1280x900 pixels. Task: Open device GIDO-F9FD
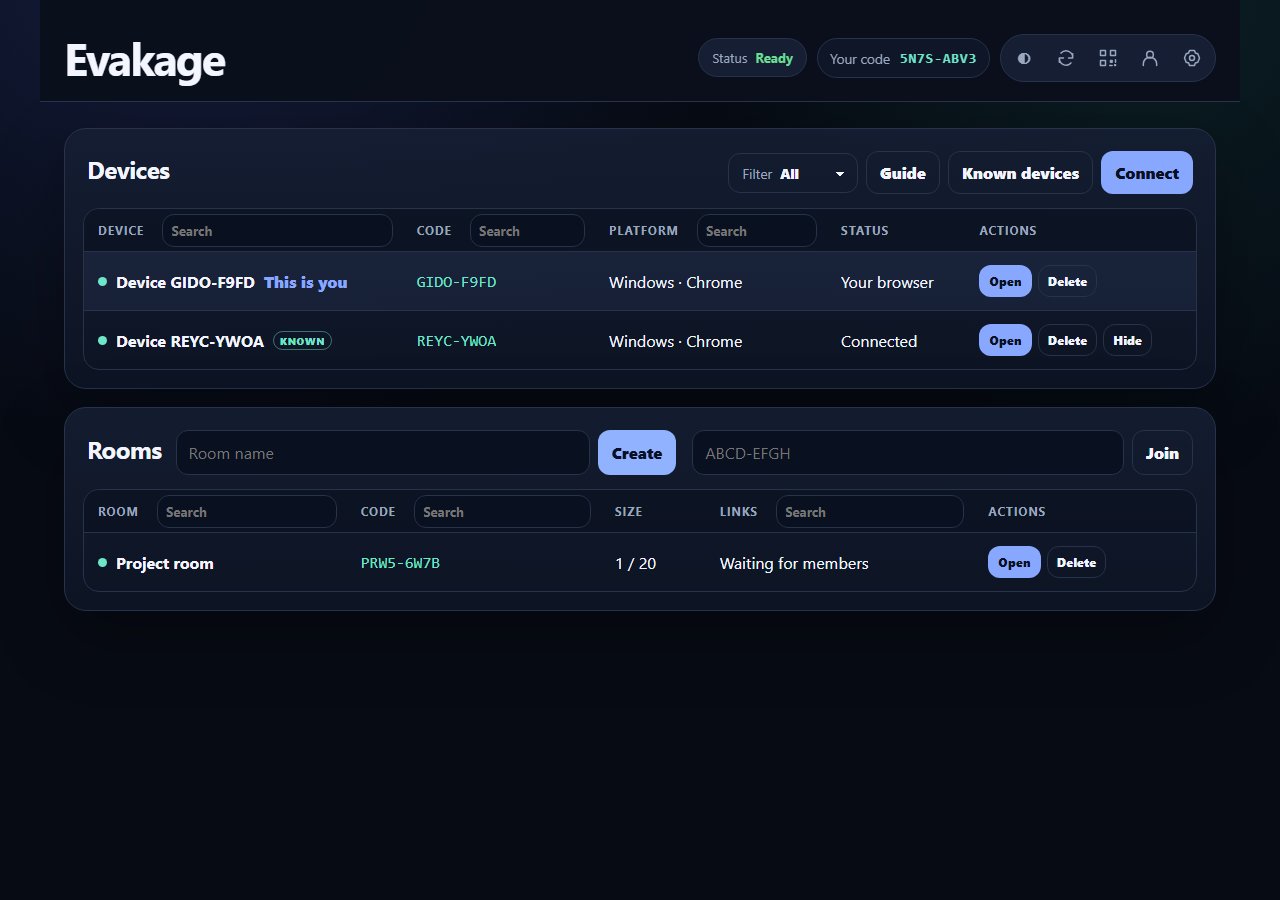coord(1005,282)
